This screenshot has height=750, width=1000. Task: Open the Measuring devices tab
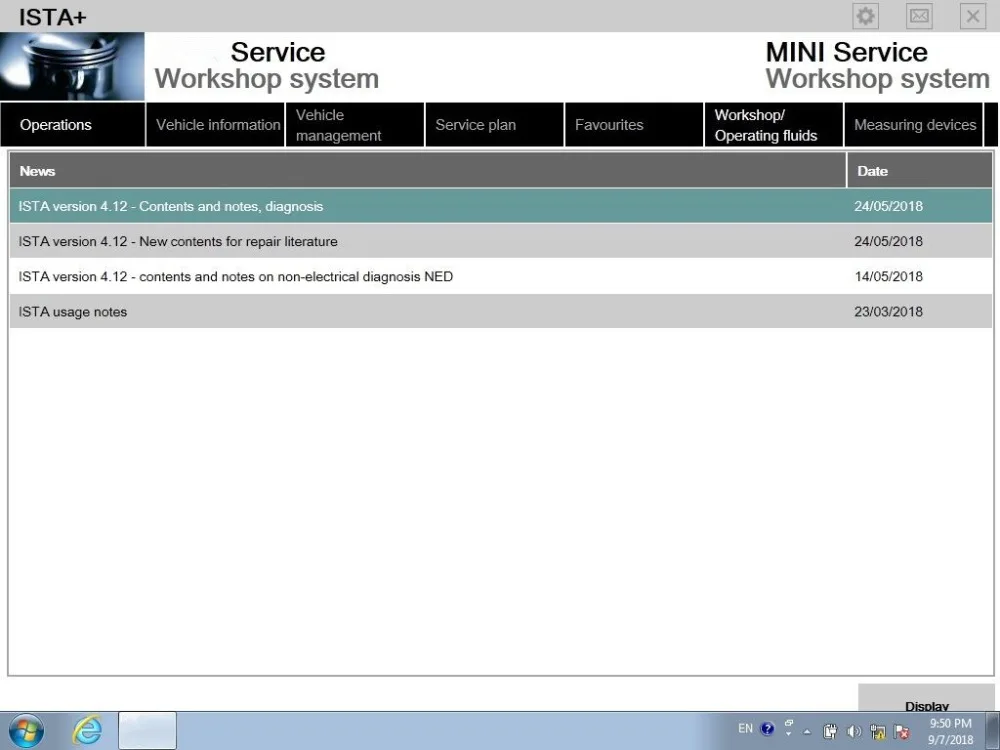tap(914, 125)
